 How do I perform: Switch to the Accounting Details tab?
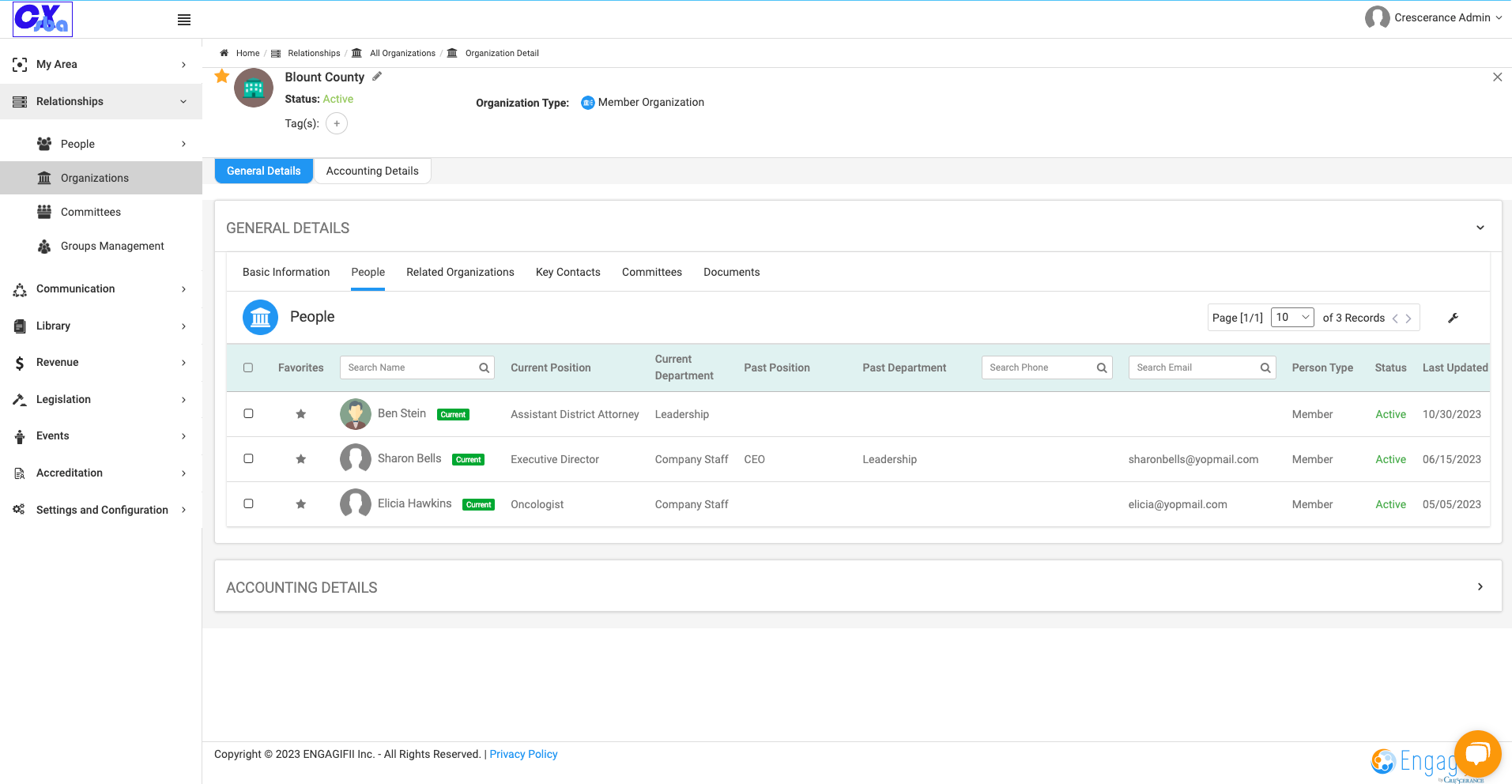pos(372,171)
